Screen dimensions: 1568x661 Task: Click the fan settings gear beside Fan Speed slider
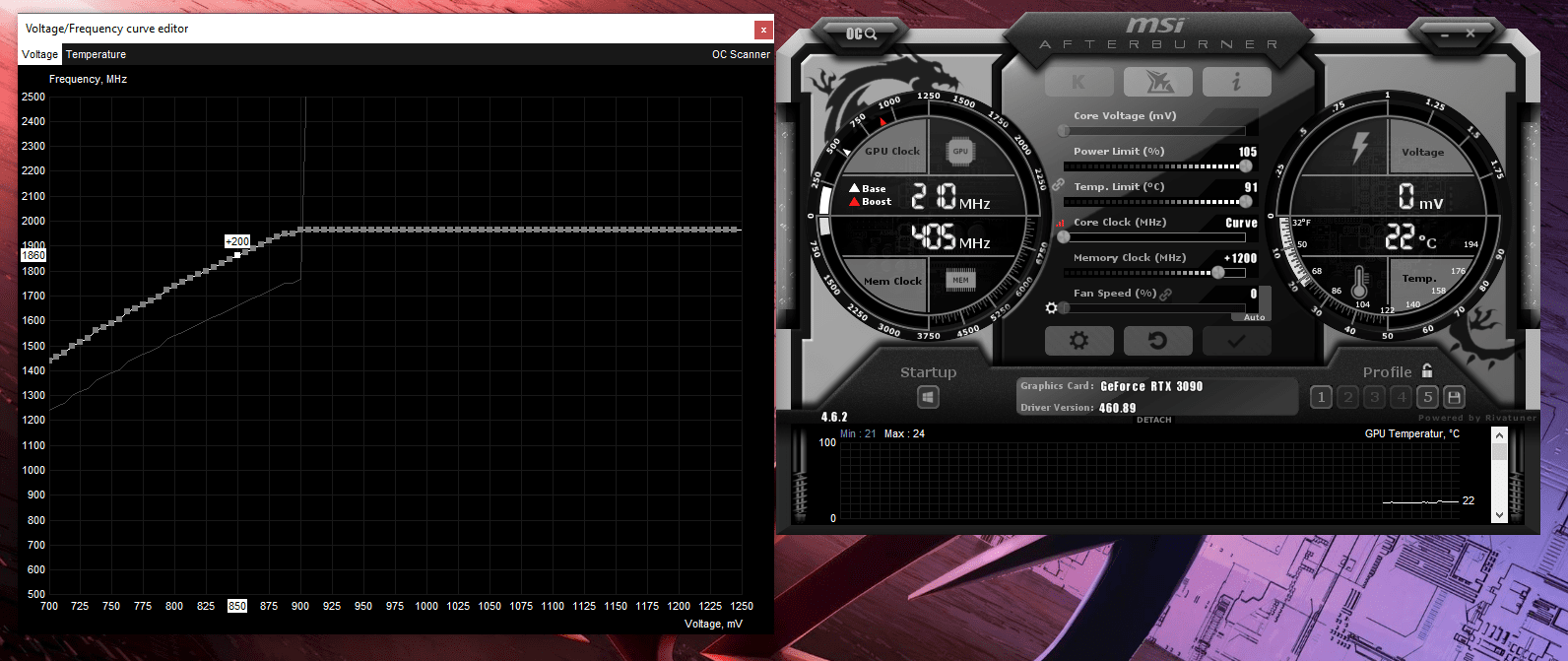click(x=1051, y=308)
